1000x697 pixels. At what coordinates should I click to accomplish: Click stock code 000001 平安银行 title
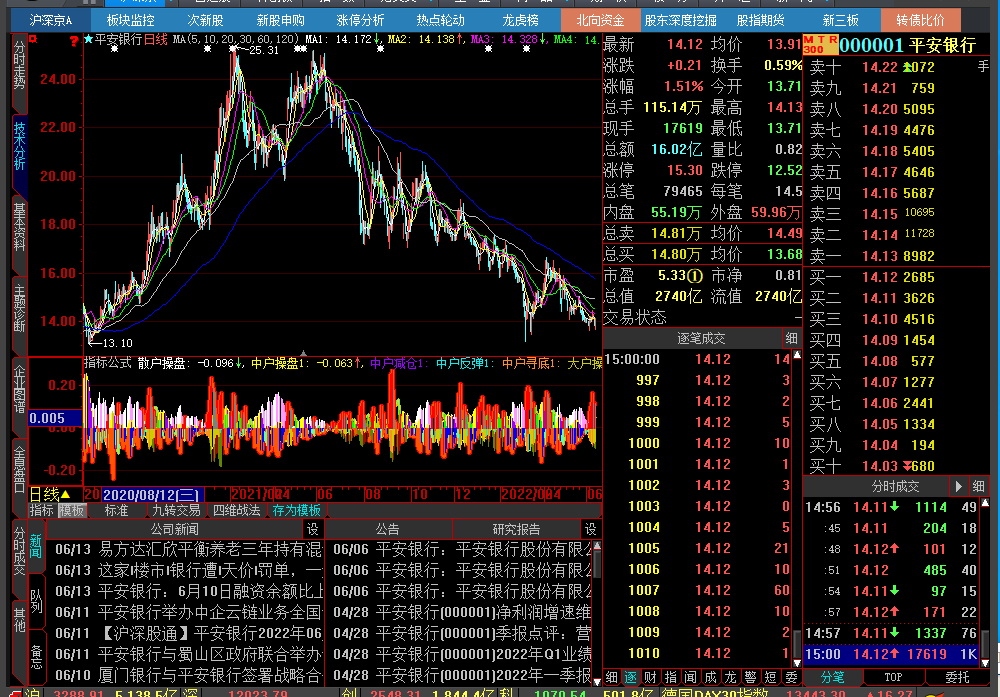(x=907, y=45)
